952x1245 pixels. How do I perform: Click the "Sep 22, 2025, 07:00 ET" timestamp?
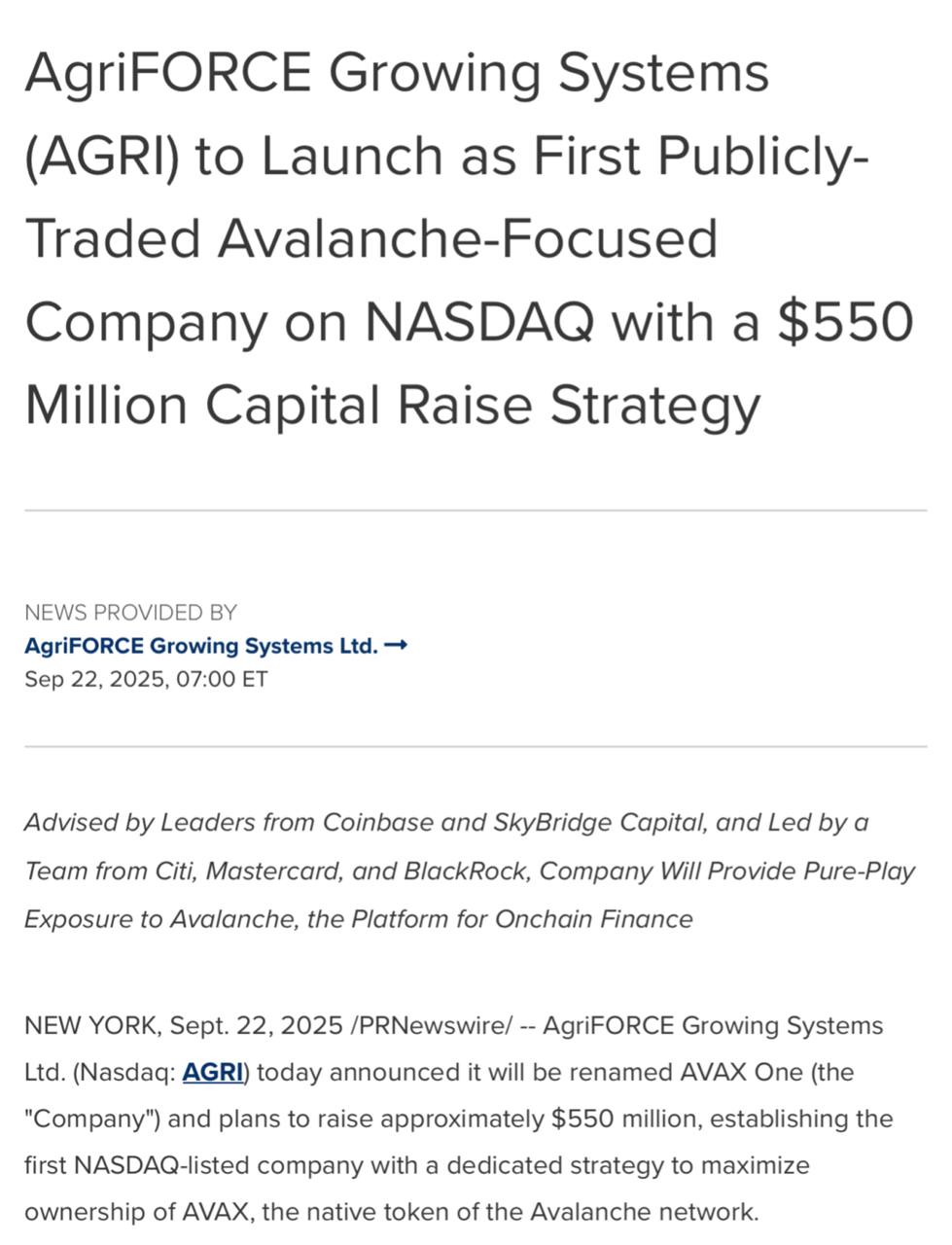click(x=146, y=679)
